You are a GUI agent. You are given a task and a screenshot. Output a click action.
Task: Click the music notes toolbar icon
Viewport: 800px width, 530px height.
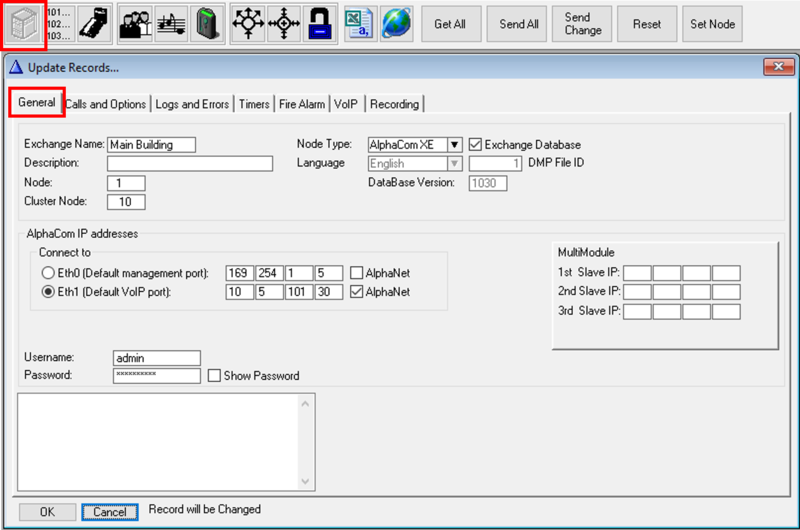171,24
